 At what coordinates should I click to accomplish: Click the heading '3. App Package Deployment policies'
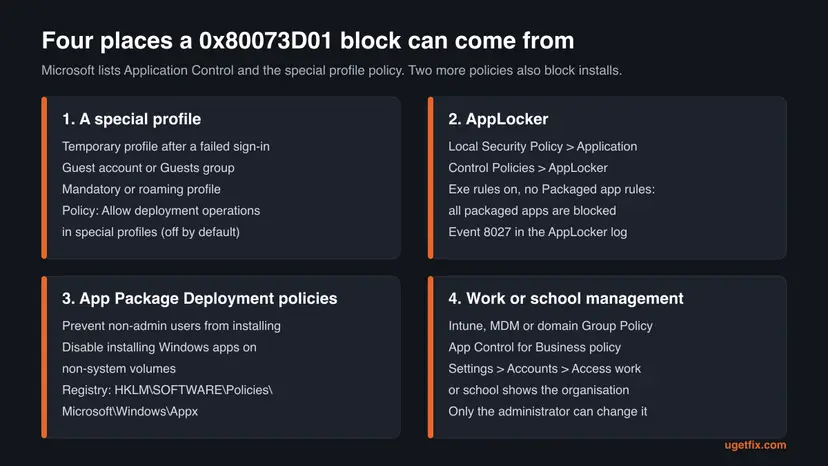(x=200, y=298)
